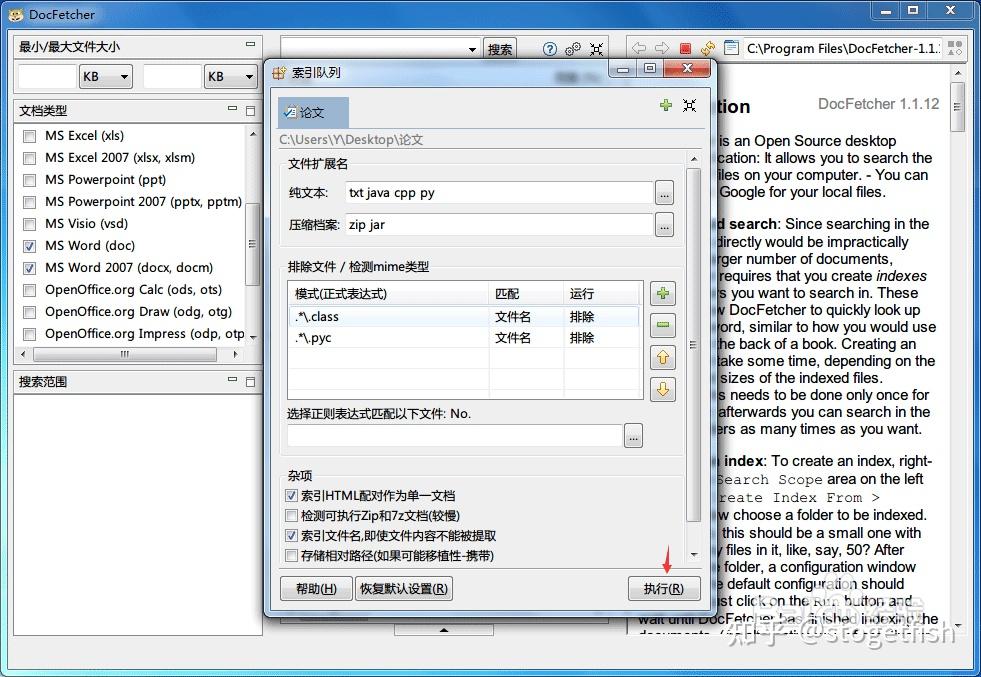Move pattern up with yellow up arrow
The width and height of the screenshot is (981, 677).
coord(663,357)
